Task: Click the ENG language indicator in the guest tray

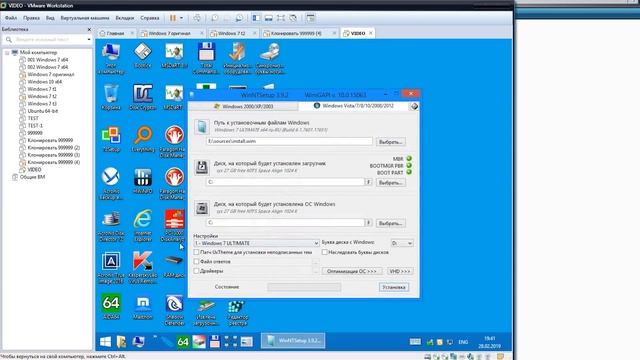Action: [463, 342]
